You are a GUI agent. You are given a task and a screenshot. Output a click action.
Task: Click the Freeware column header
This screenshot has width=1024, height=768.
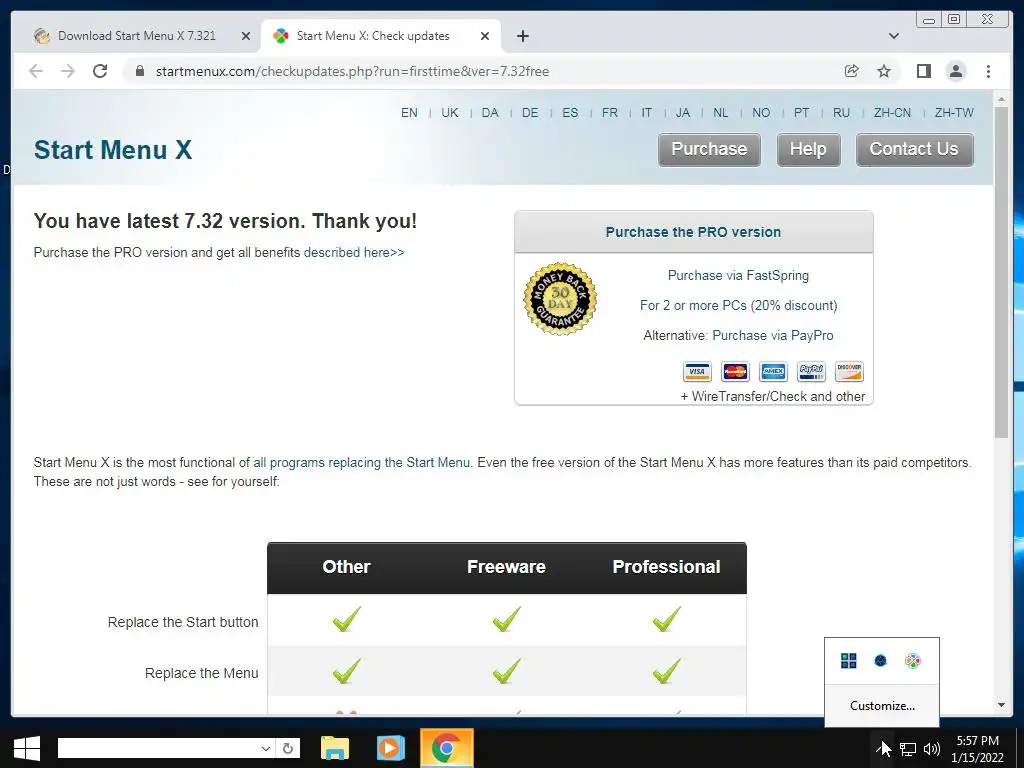click(506, 567)
